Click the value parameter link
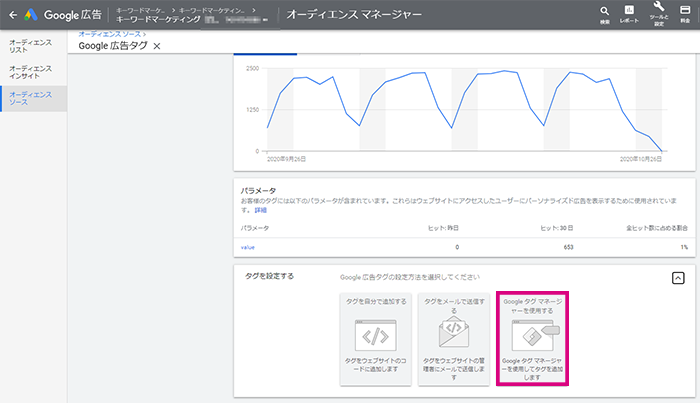The image size is (700, 403). coord(248,247)
